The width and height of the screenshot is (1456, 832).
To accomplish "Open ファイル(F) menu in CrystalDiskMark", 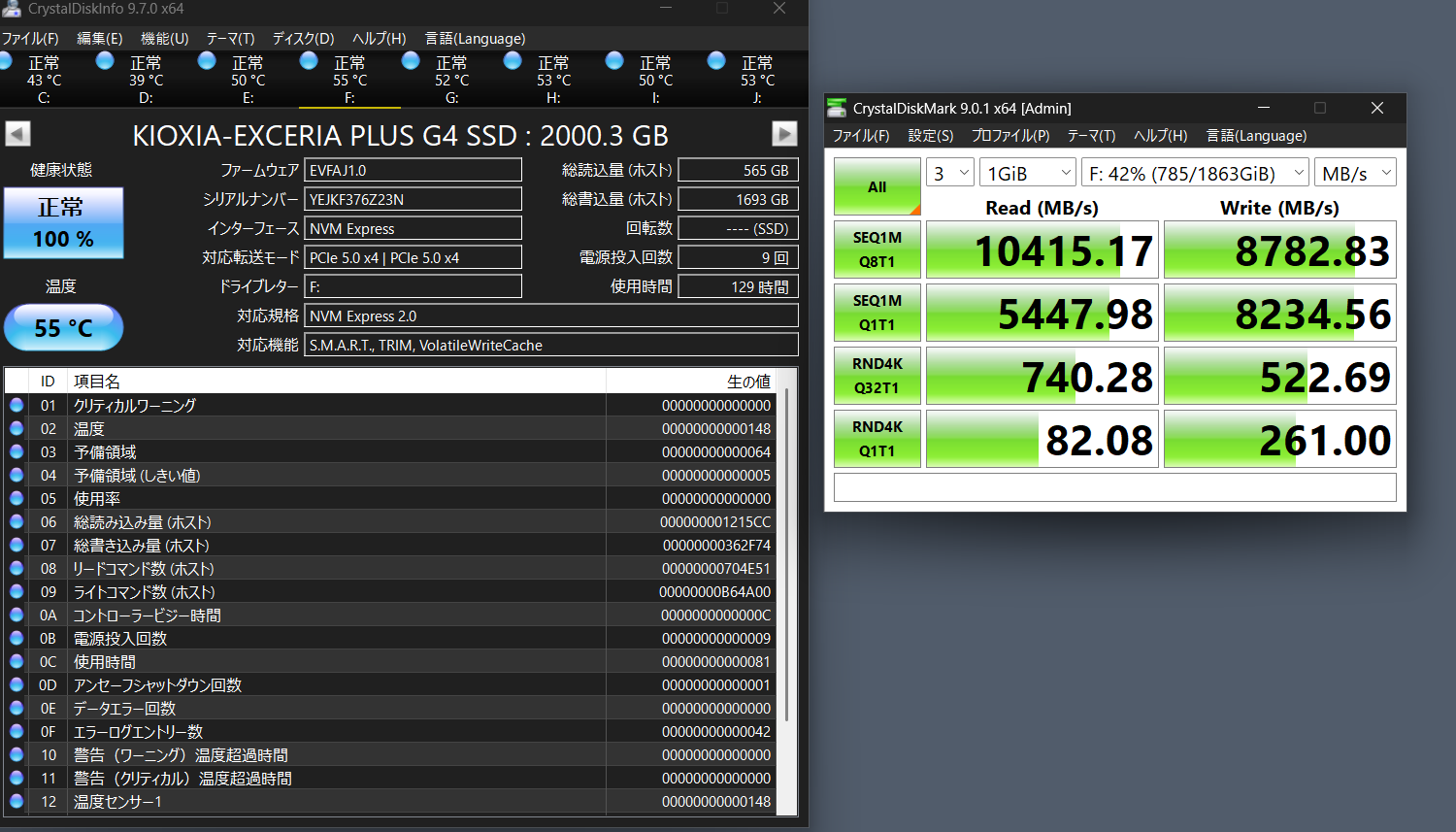I will pyautogui.click(x=861, y=136).
